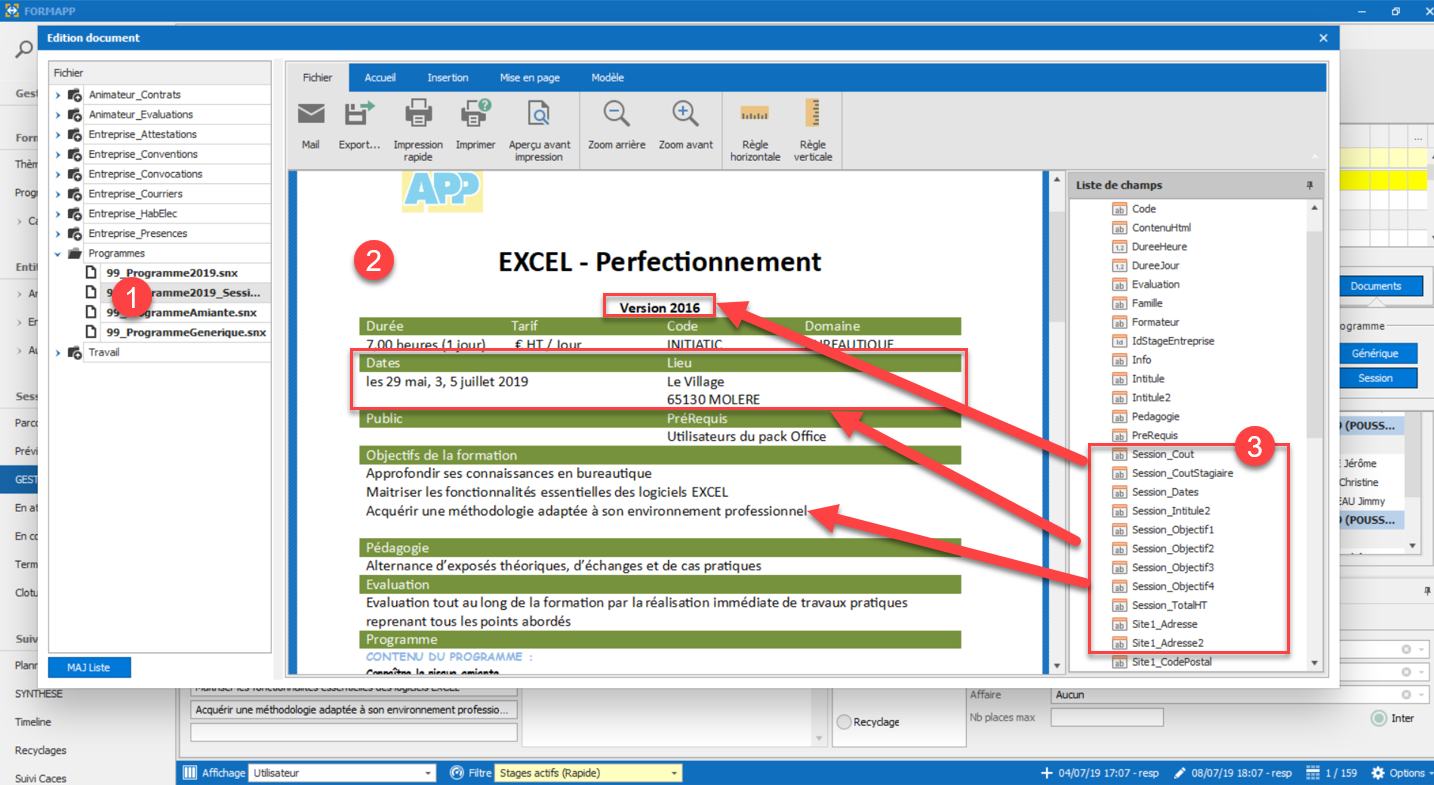Select the Session_Objectif1 field
Viewport: 1434px width, 785px height.
pos(1173,530)
